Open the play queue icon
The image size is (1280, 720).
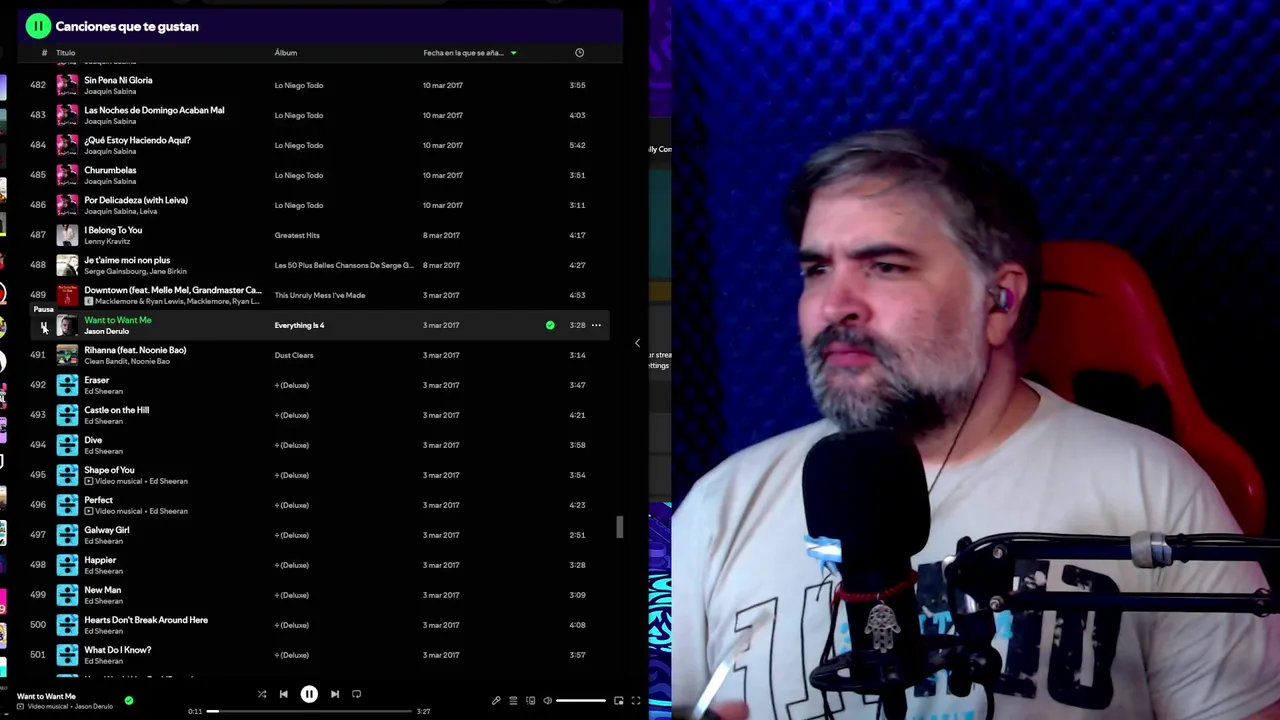(513, 701)
